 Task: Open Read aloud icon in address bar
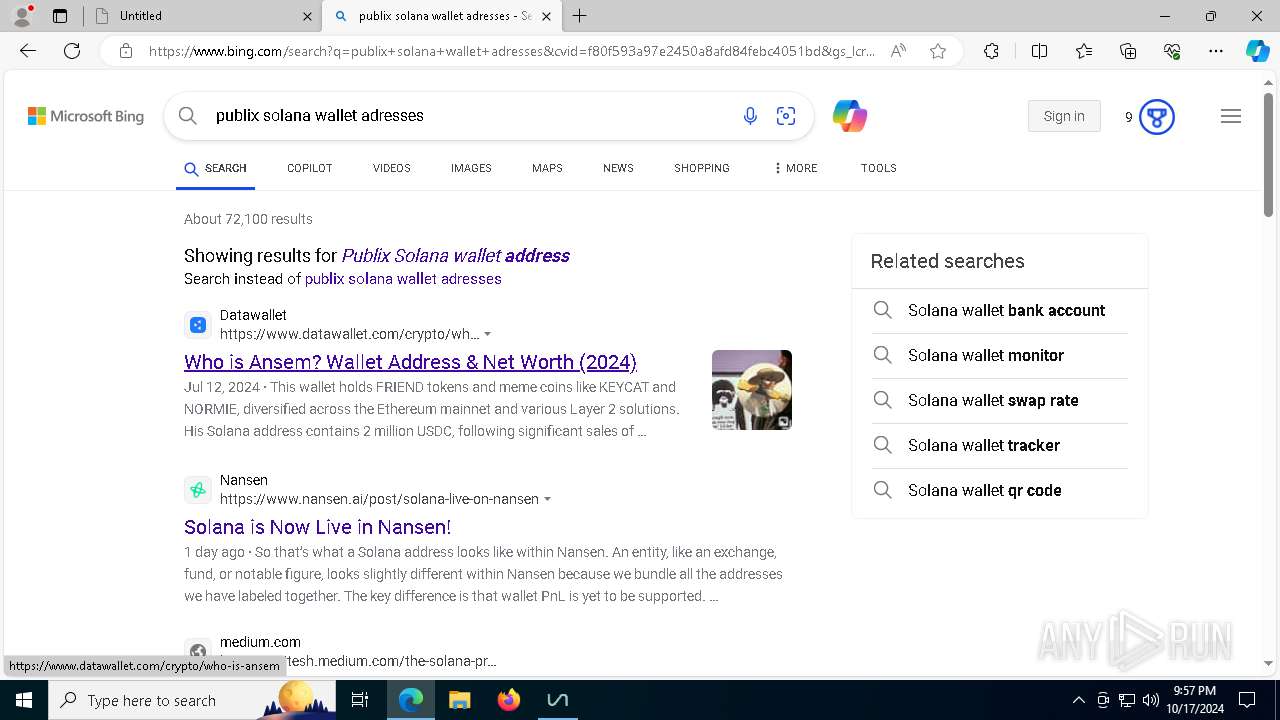coord(898,51)
